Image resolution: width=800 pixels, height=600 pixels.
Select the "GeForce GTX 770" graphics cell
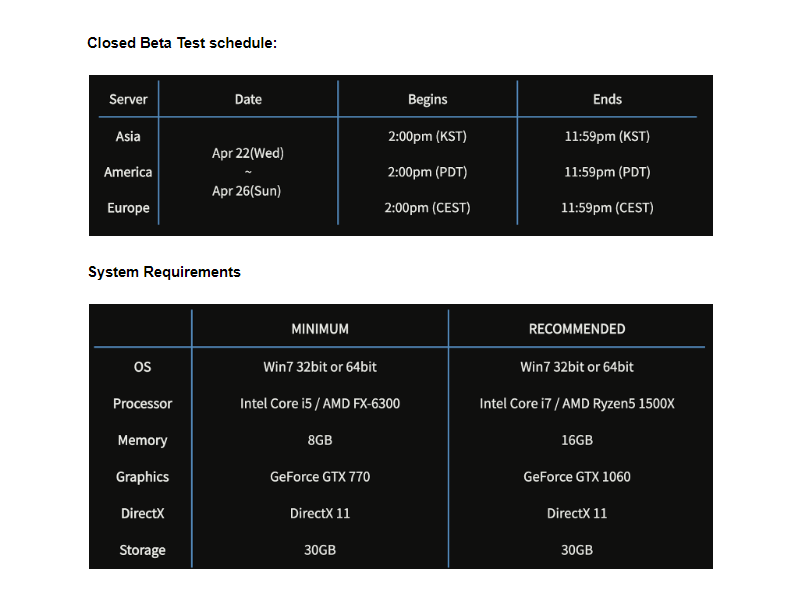320,477
